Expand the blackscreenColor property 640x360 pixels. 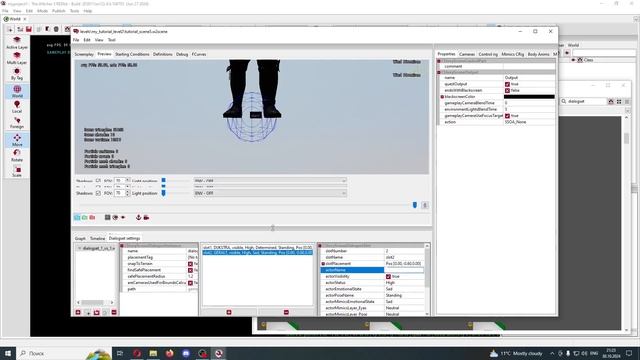tap(442, 97)
